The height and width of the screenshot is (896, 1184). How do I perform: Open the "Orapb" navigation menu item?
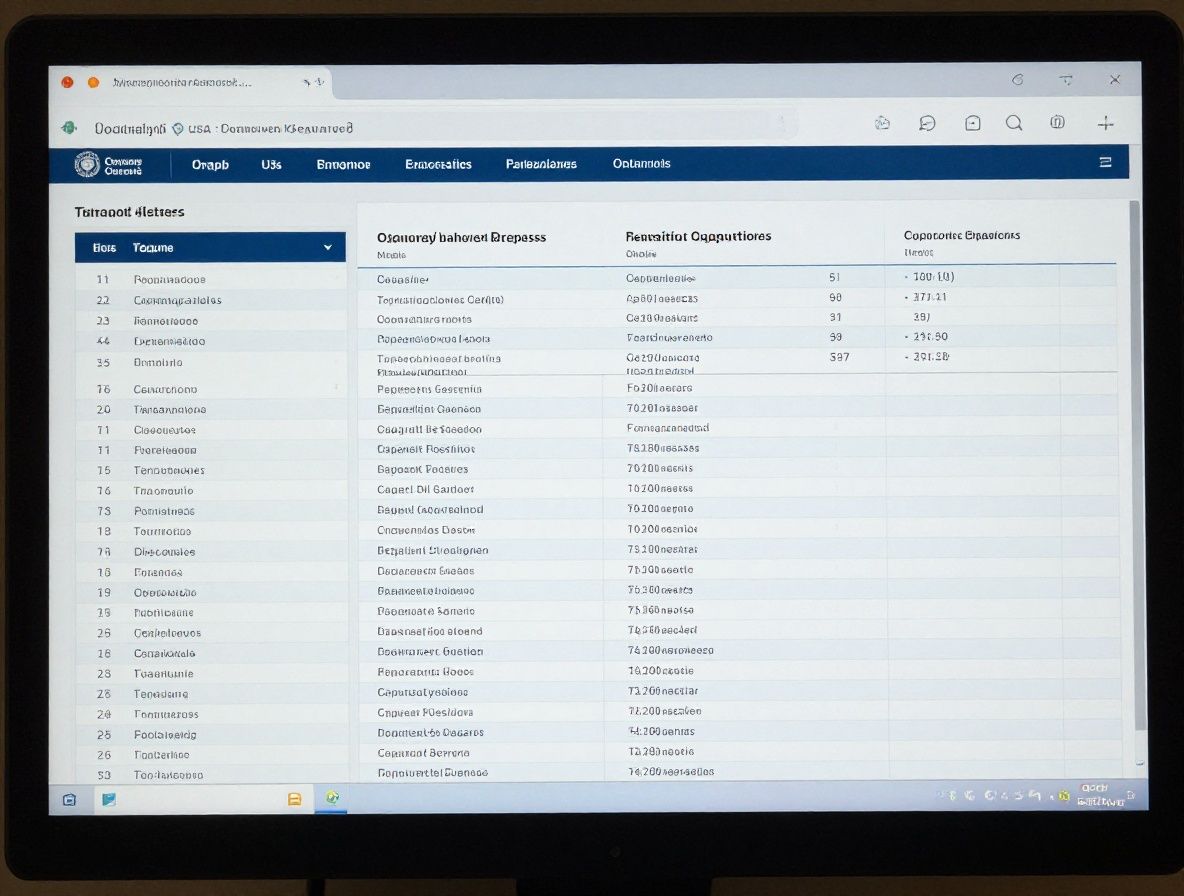[210, 164]
